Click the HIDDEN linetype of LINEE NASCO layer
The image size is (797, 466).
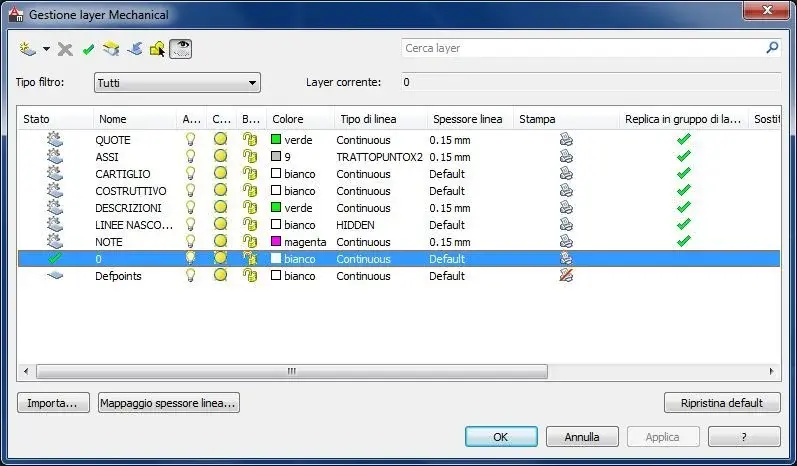(355, 225)
